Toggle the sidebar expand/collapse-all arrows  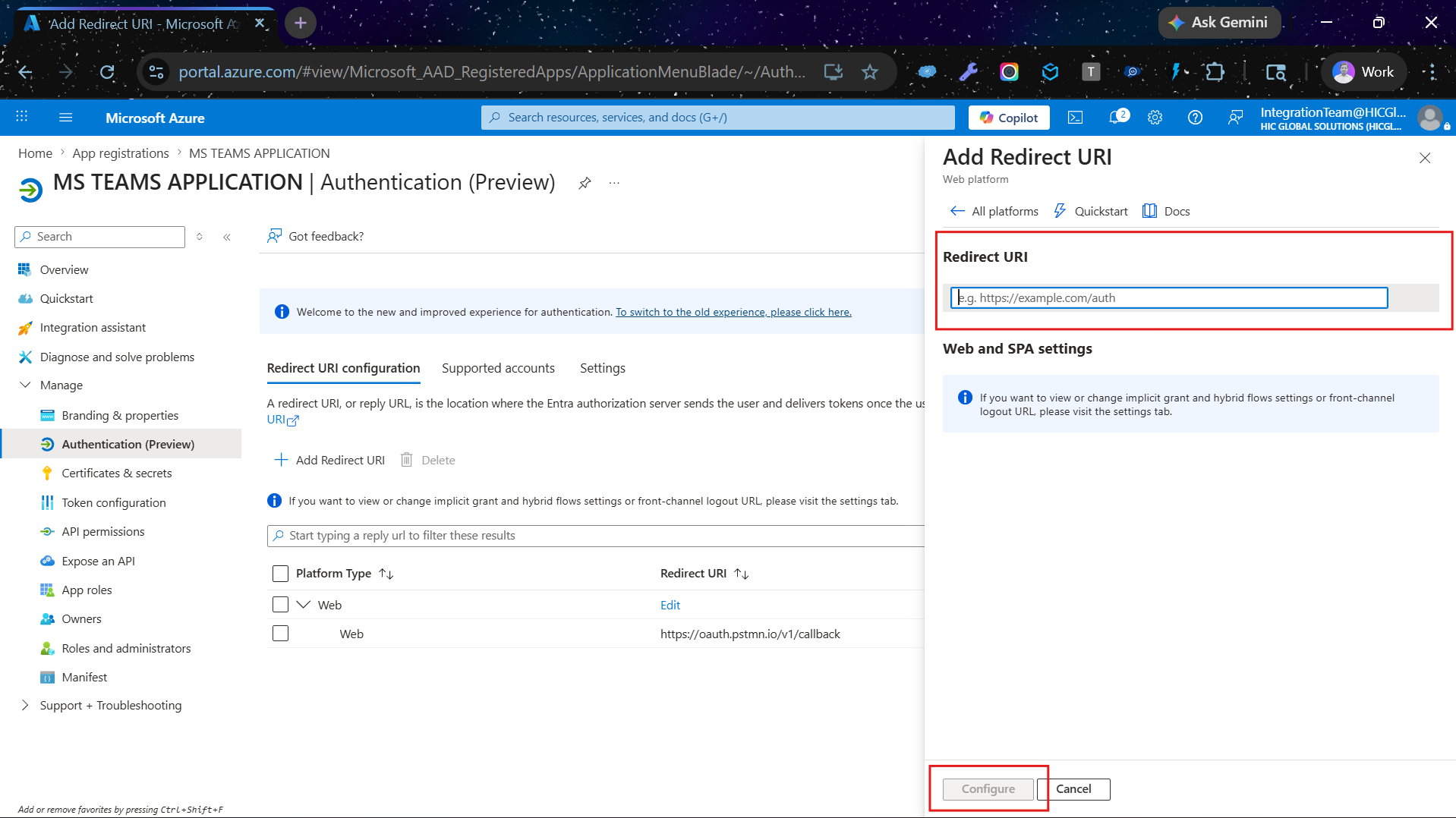click(x=200, y=237)
